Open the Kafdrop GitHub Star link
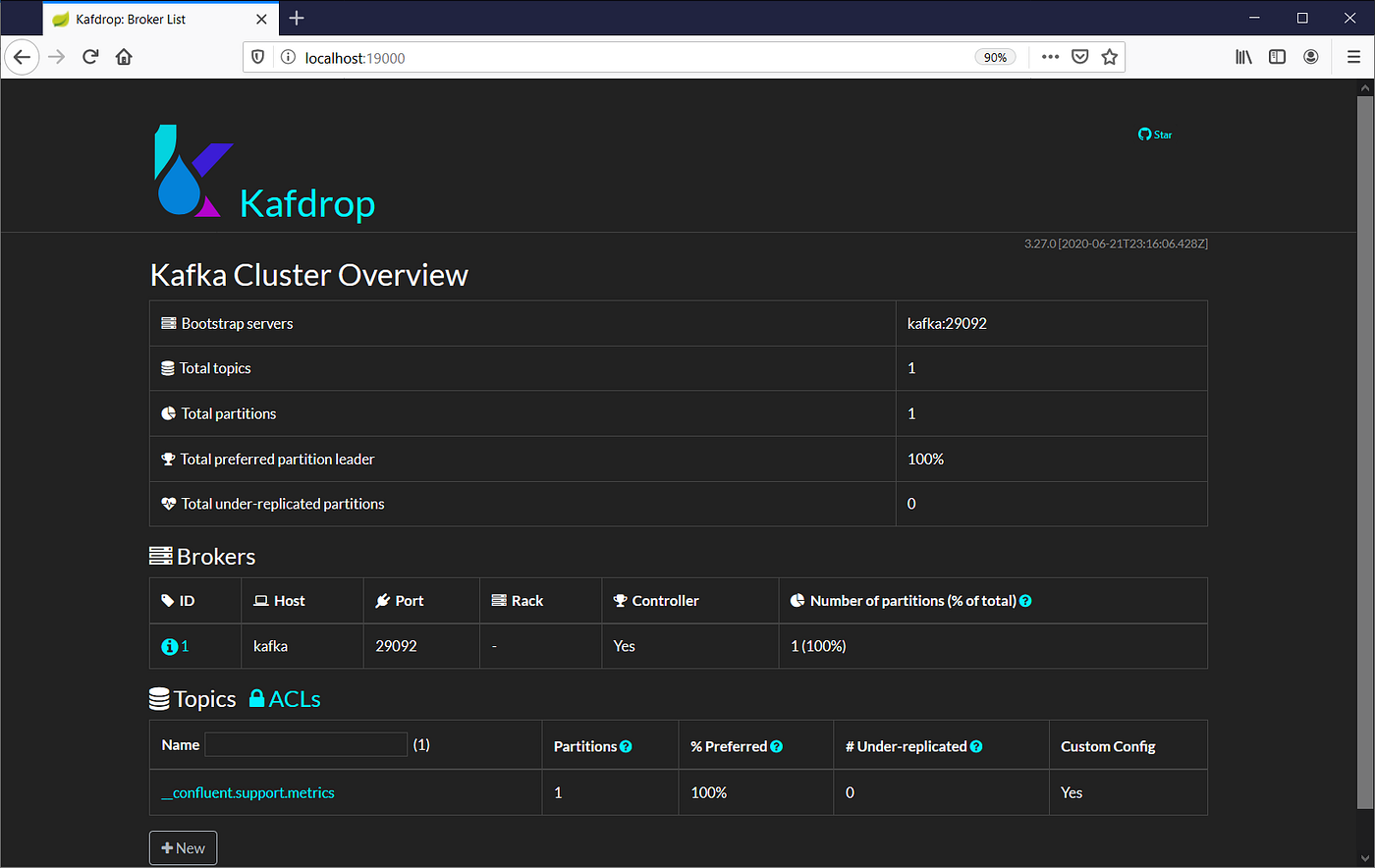Screen dimensions: 1375x868 click(x=1155, y=135)
